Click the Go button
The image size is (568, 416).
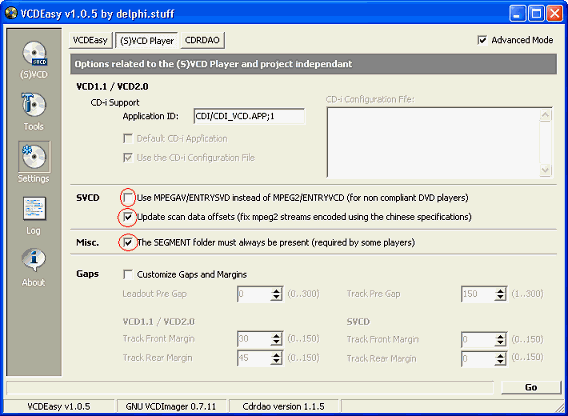[531, 387]
